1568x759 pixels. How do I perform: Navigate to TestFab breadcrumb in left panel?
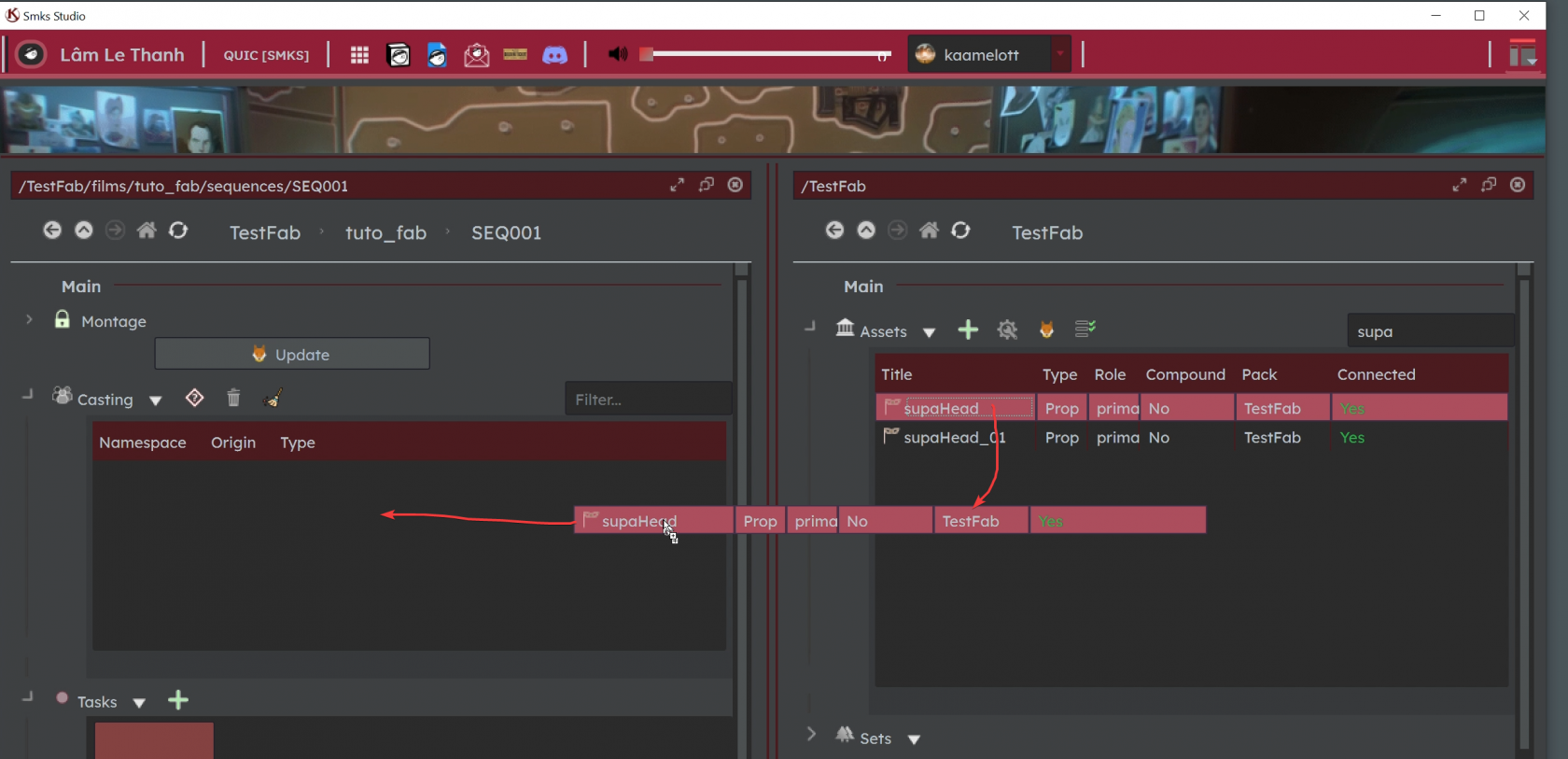(x=265, y=232)
